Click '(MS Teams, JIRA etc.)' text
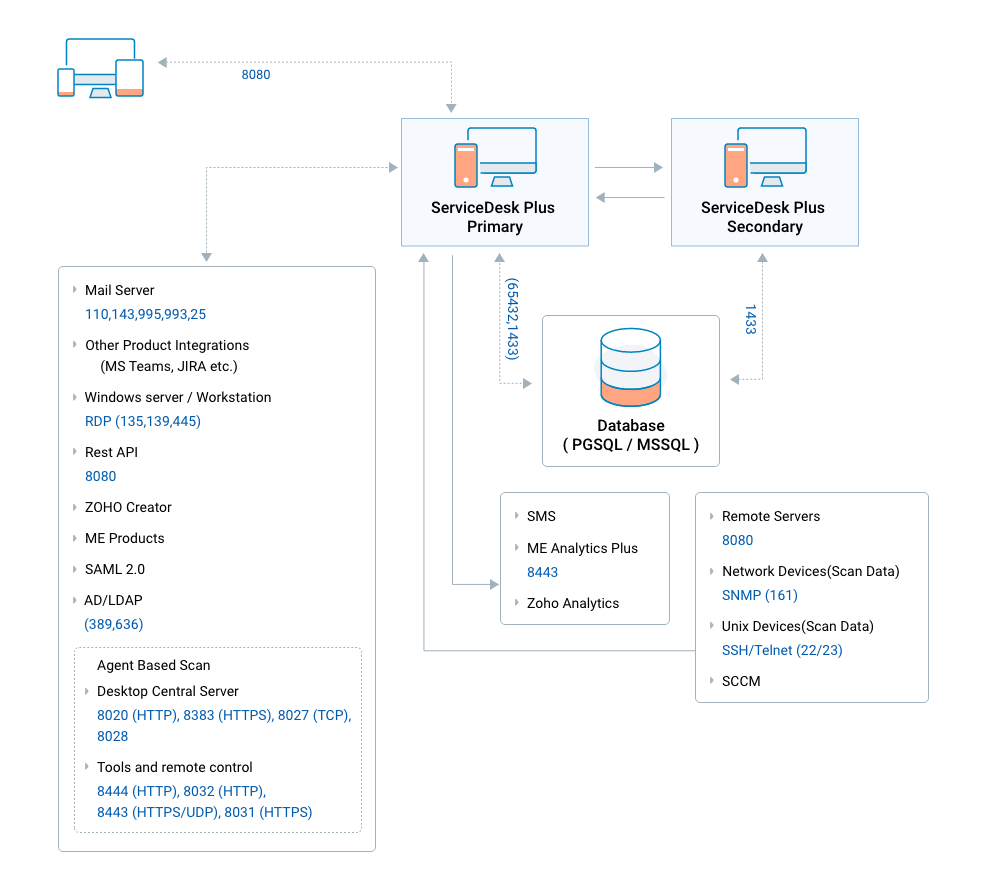The height and width of the screenshot is (872, 1003). (169, 367)
